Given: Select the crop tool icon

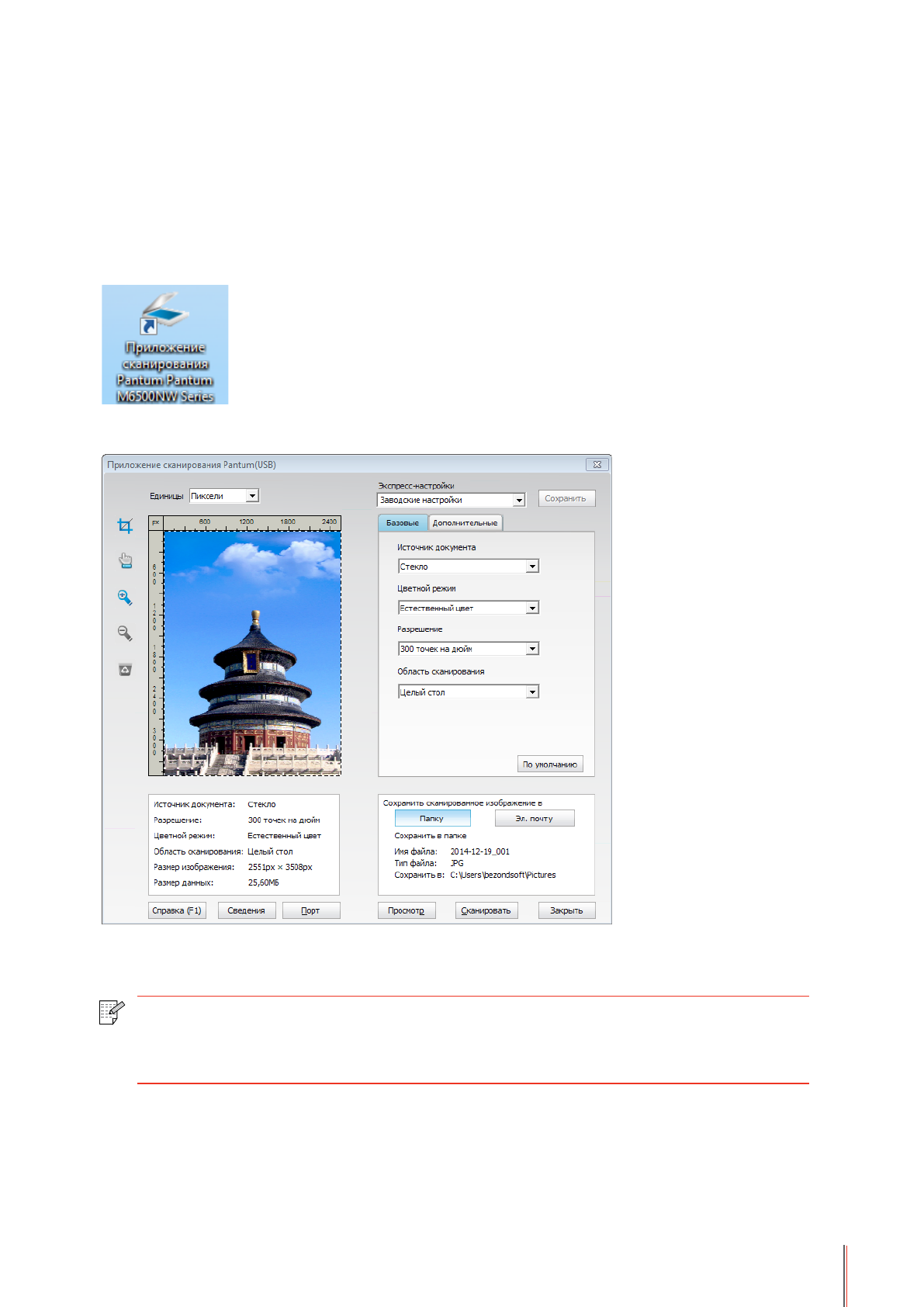Looking at the screenshot, I should [125, 526].
